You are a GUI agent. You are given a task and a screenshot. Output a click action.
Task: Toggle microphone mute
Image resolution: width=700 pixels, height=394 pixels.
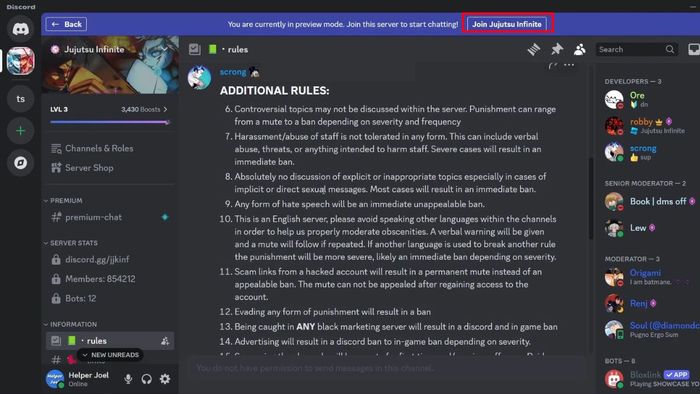[128, 379]
